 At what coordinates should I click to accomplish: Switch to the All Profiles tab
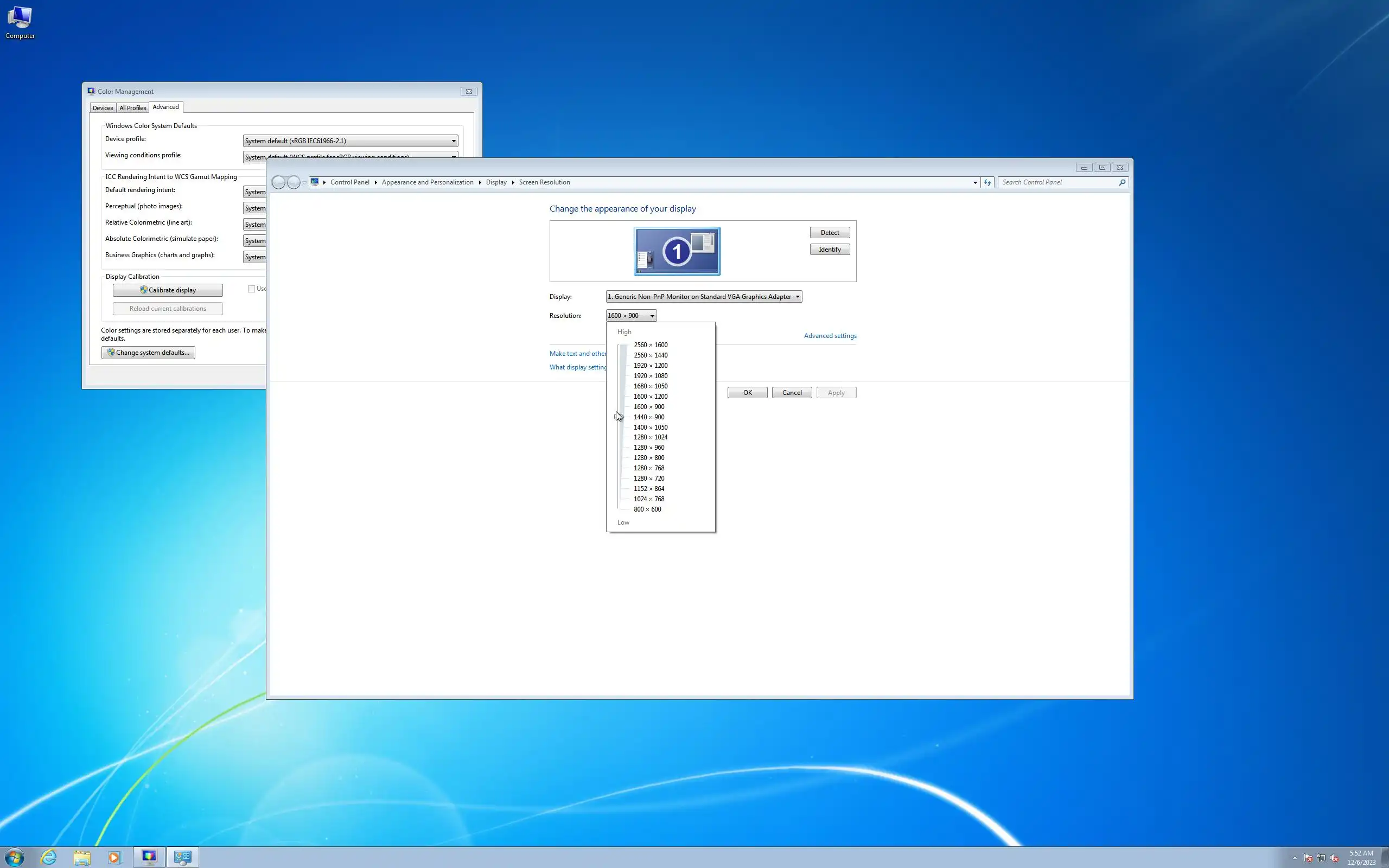coord(132,108)
